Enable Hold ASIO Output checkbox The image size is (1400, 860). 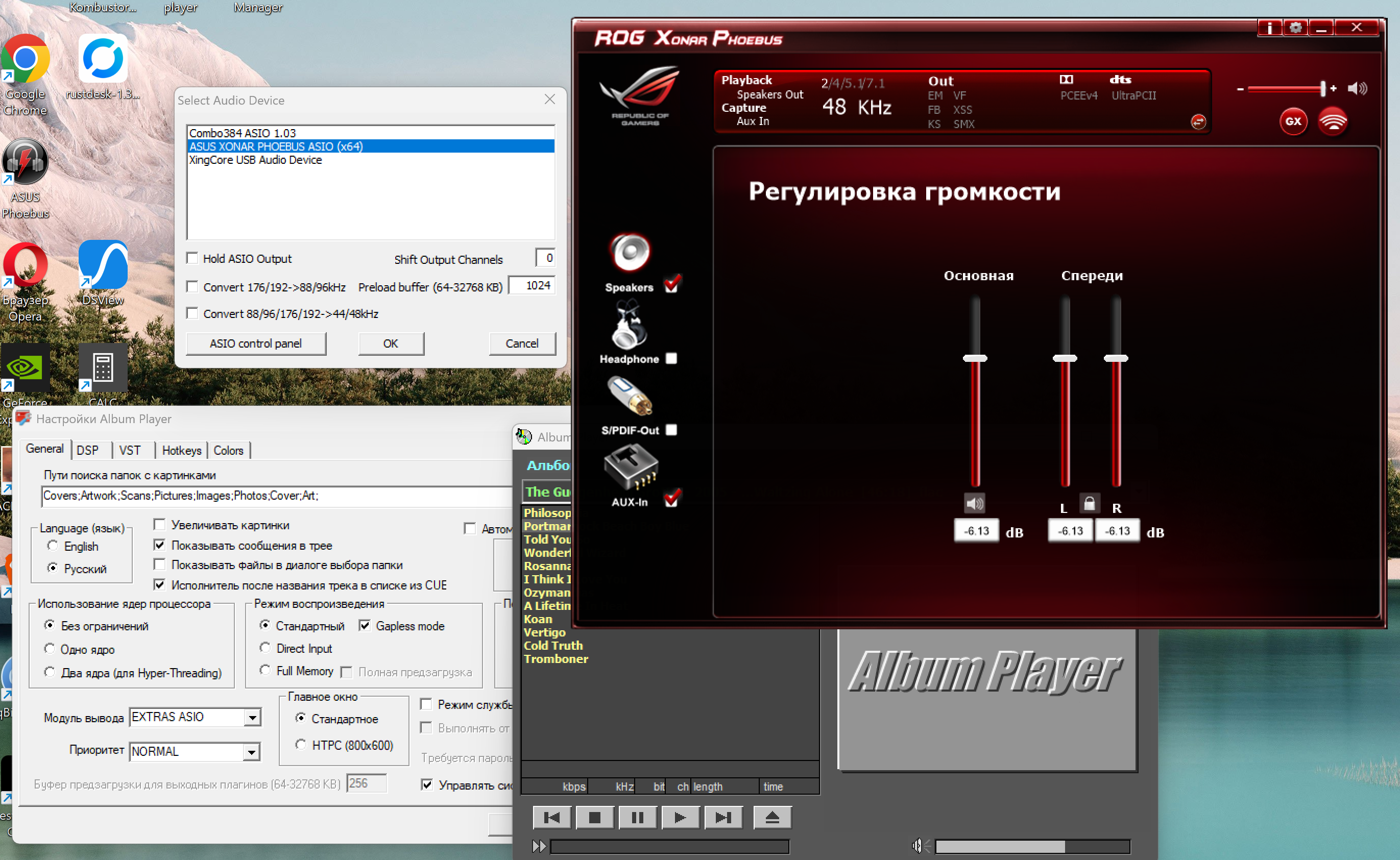tap(192, 259)
